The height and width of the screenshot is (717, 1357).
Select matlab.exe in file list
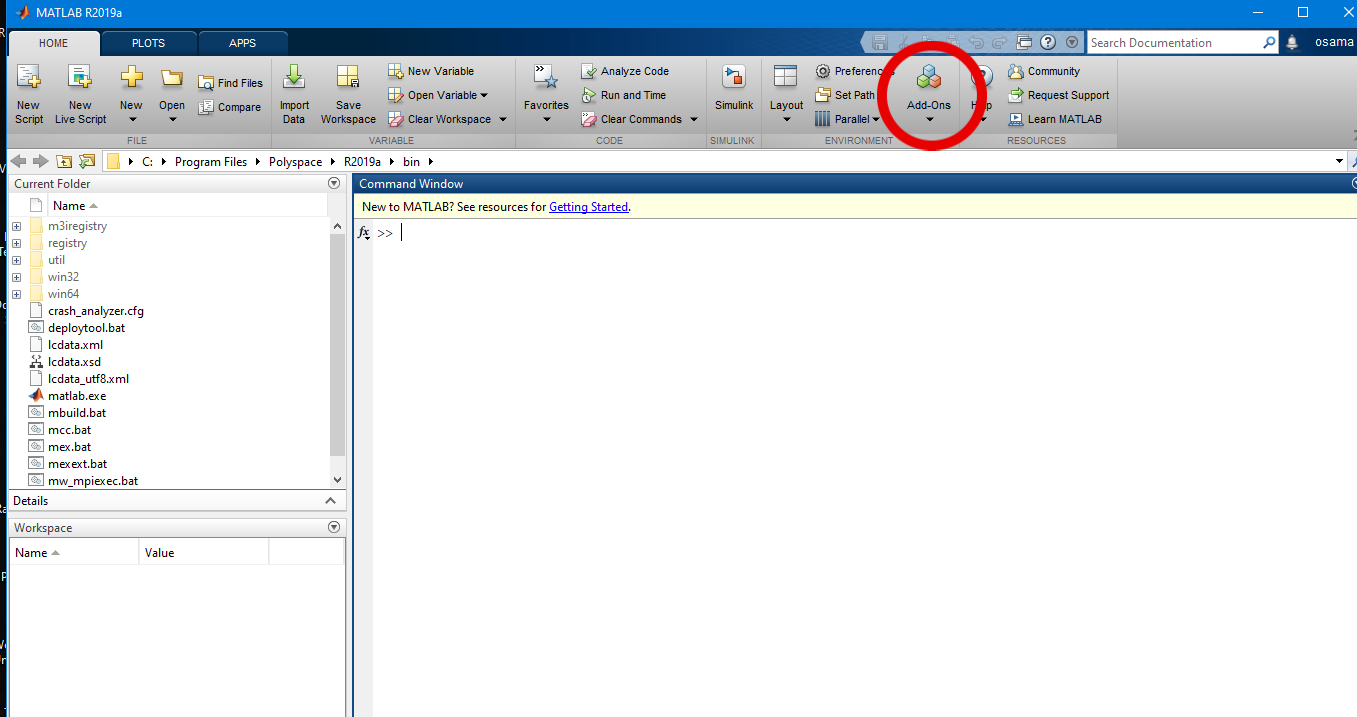point(77,396)
